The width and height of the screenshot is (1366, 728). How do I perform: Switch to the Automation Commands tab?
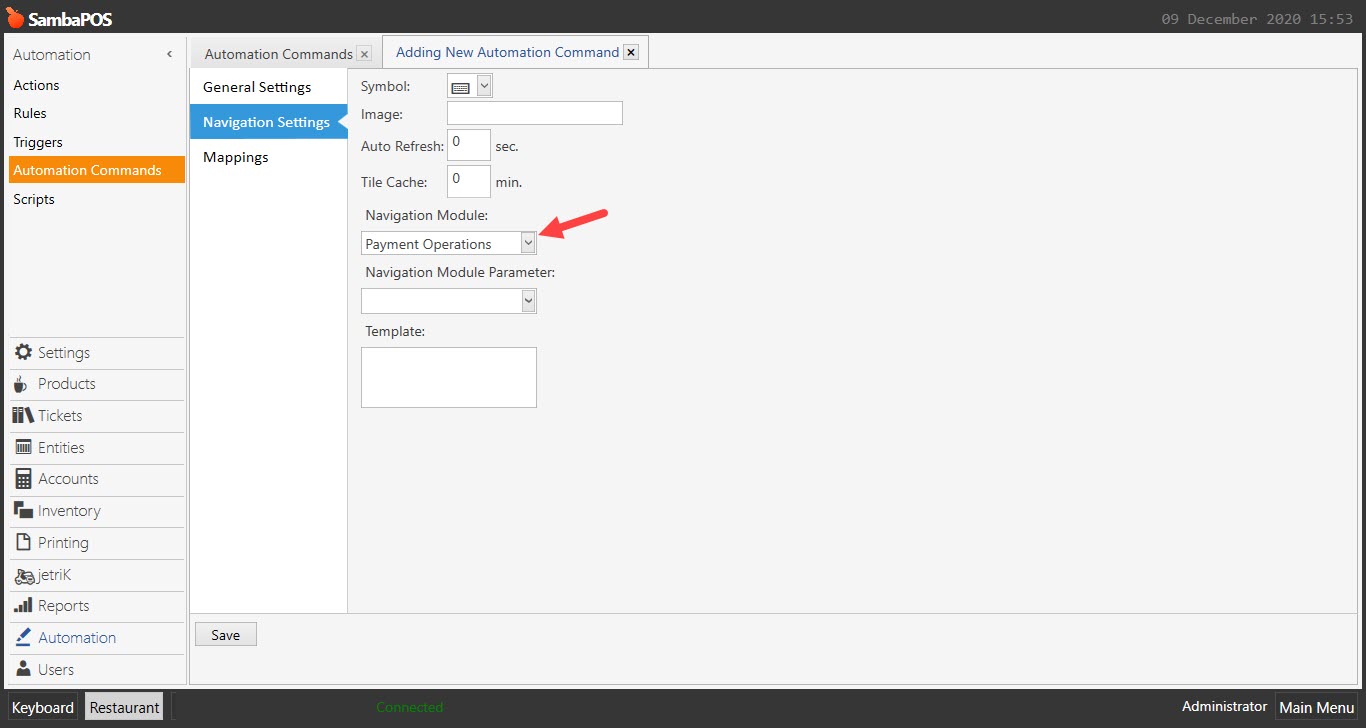pyautogui.click(x=277, y=53)
